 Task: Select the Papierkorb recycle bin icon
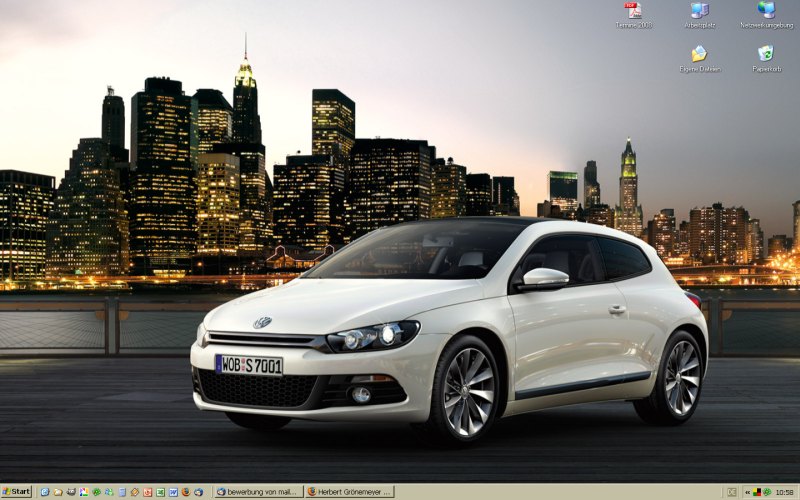coord(766,55)
